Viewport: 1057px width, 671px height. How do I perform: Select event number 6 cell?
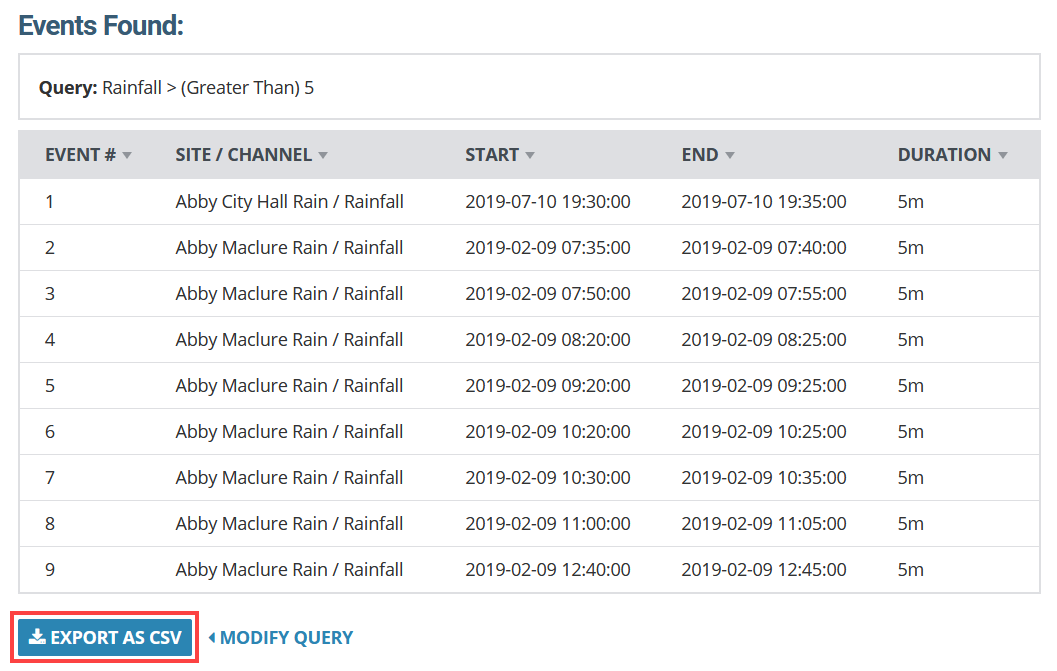pos(50,431)
